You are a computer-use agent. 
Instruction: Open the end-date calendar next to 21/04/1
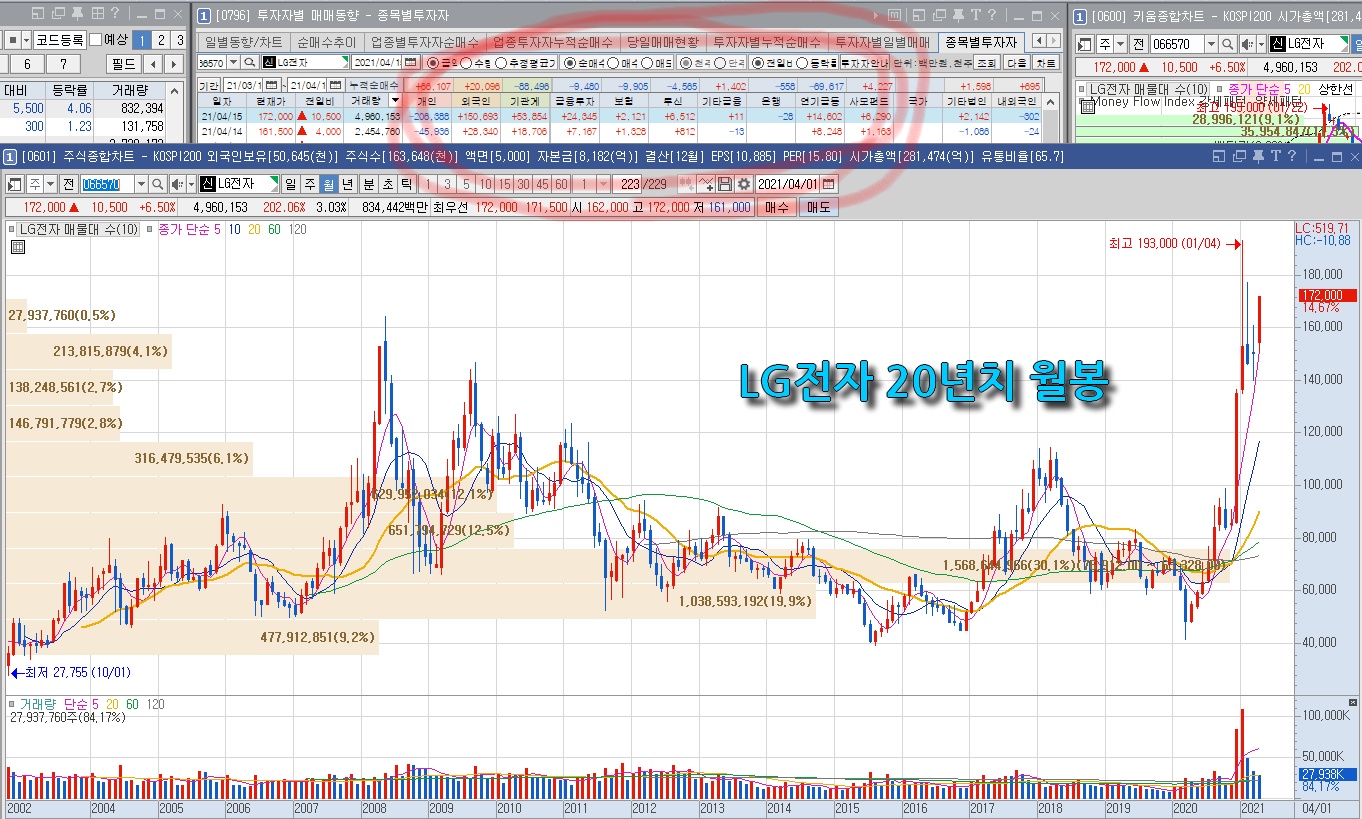coord(335,85)
